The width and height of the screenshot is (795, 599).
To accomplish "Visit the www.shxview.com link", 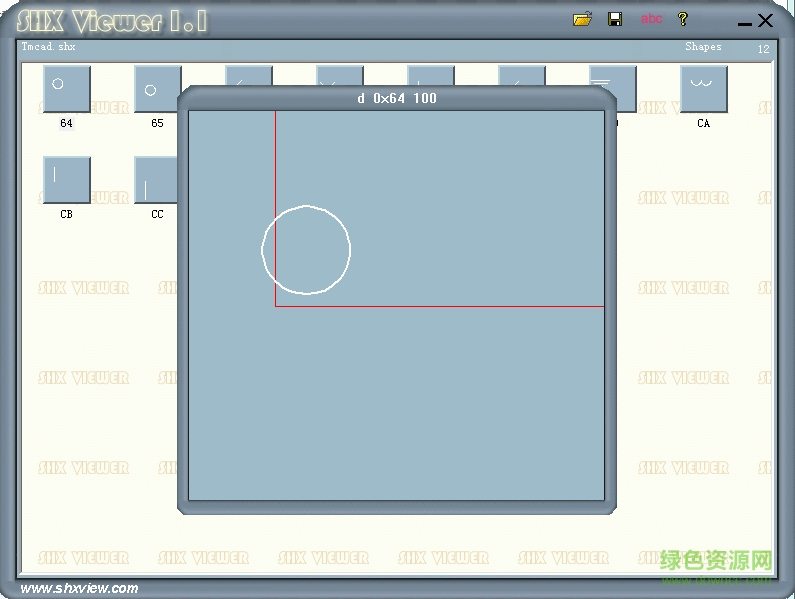I will (x=79, y=588).
